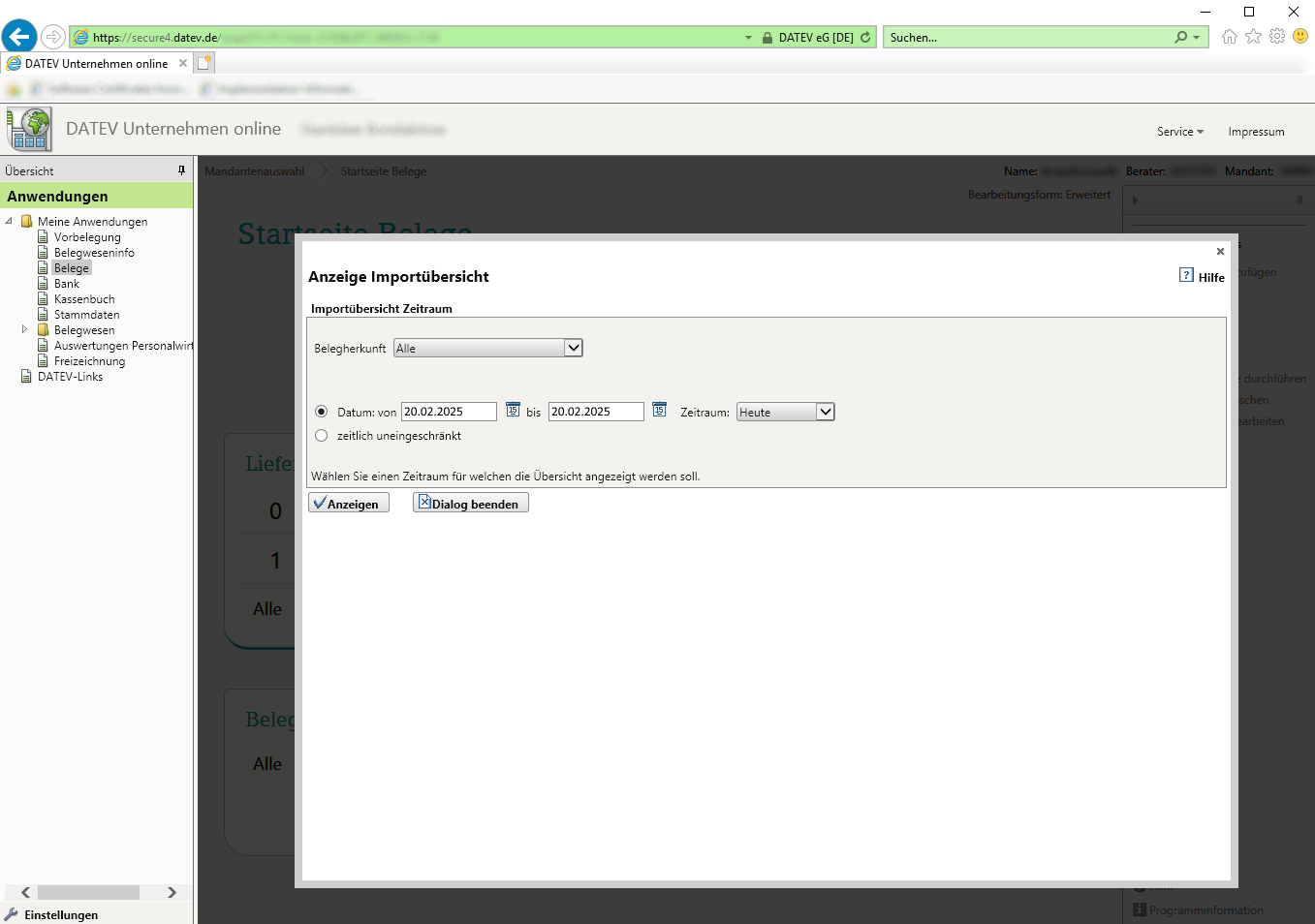This screenshot has width=1315, height=924.
Task: Open the favorites star icon
Action: 1254,36
